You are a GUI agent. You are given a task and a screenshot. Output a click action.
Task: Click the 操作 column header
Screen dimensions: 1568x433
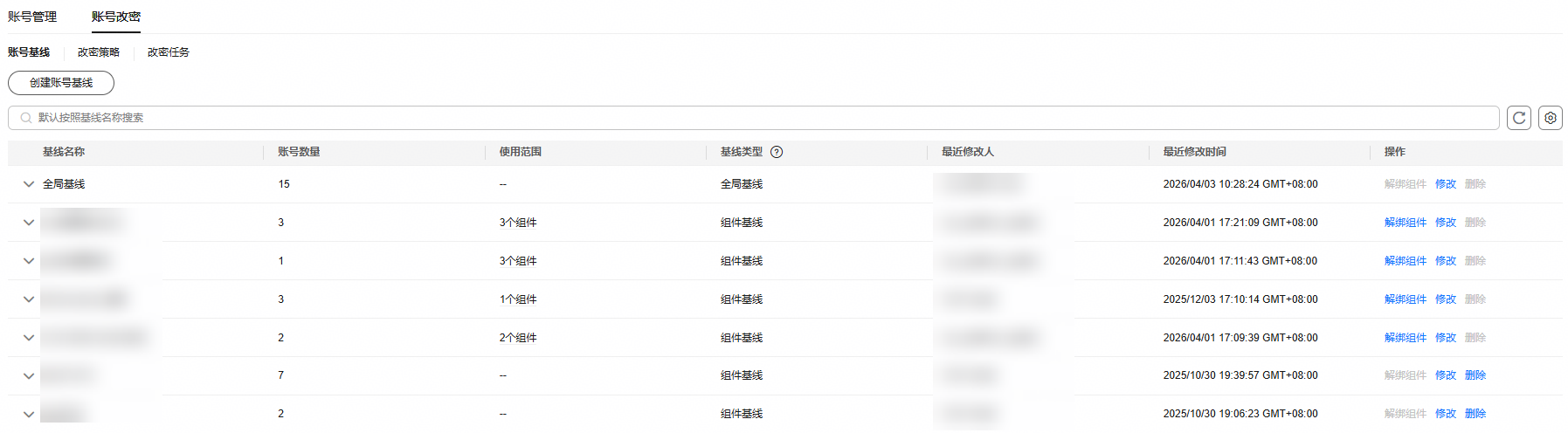pos(1395,152)
